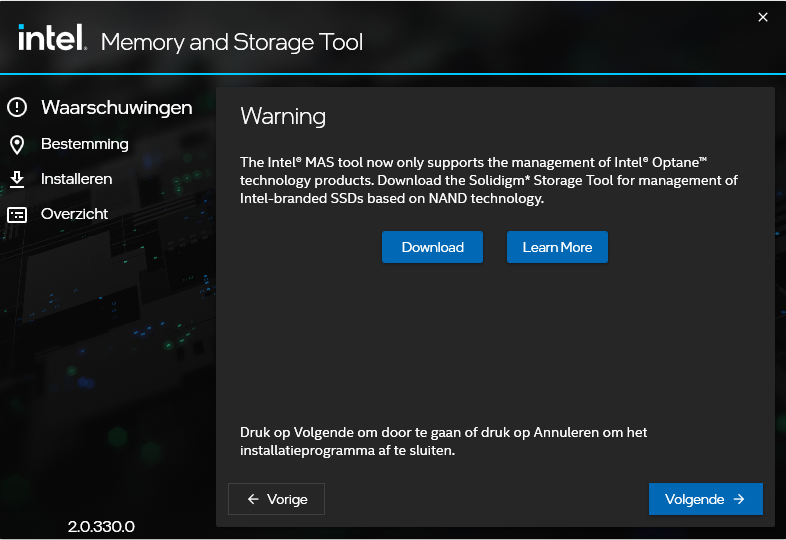This screenshot has height=540, width=786.
Task: Click the Overzicht list icon
Action: [x=17, y=215]
